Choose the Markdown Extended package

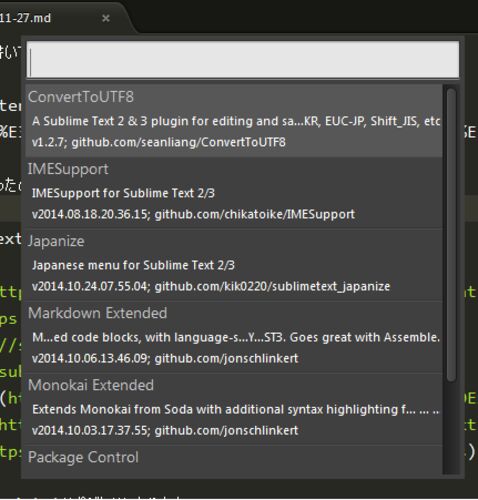click(97, 313)
